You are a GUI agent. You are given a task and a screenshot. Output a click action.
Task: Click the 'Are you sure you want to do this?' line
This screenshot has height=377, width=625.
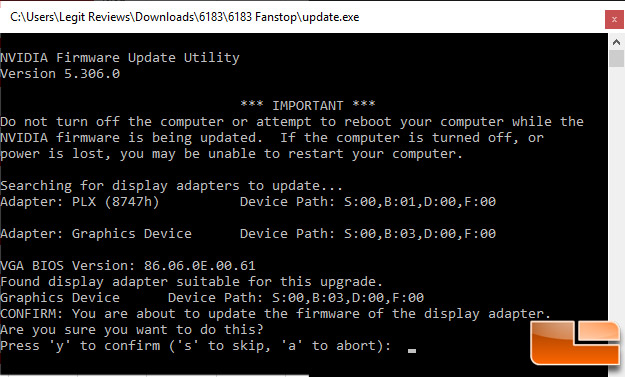[x=132, y=330]
